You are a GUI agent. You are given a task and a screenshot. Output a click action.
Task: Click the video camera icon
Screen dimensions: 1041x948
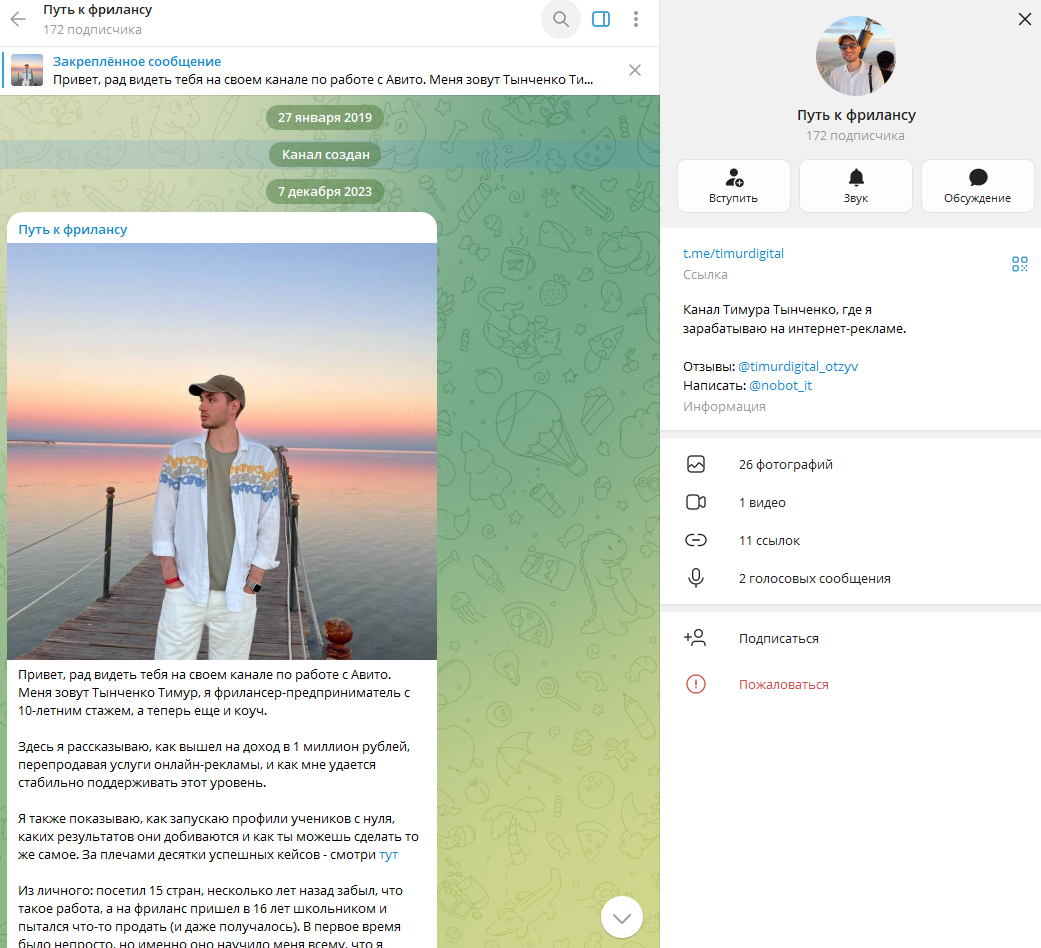pyautogui.click(x=696, y=503)
